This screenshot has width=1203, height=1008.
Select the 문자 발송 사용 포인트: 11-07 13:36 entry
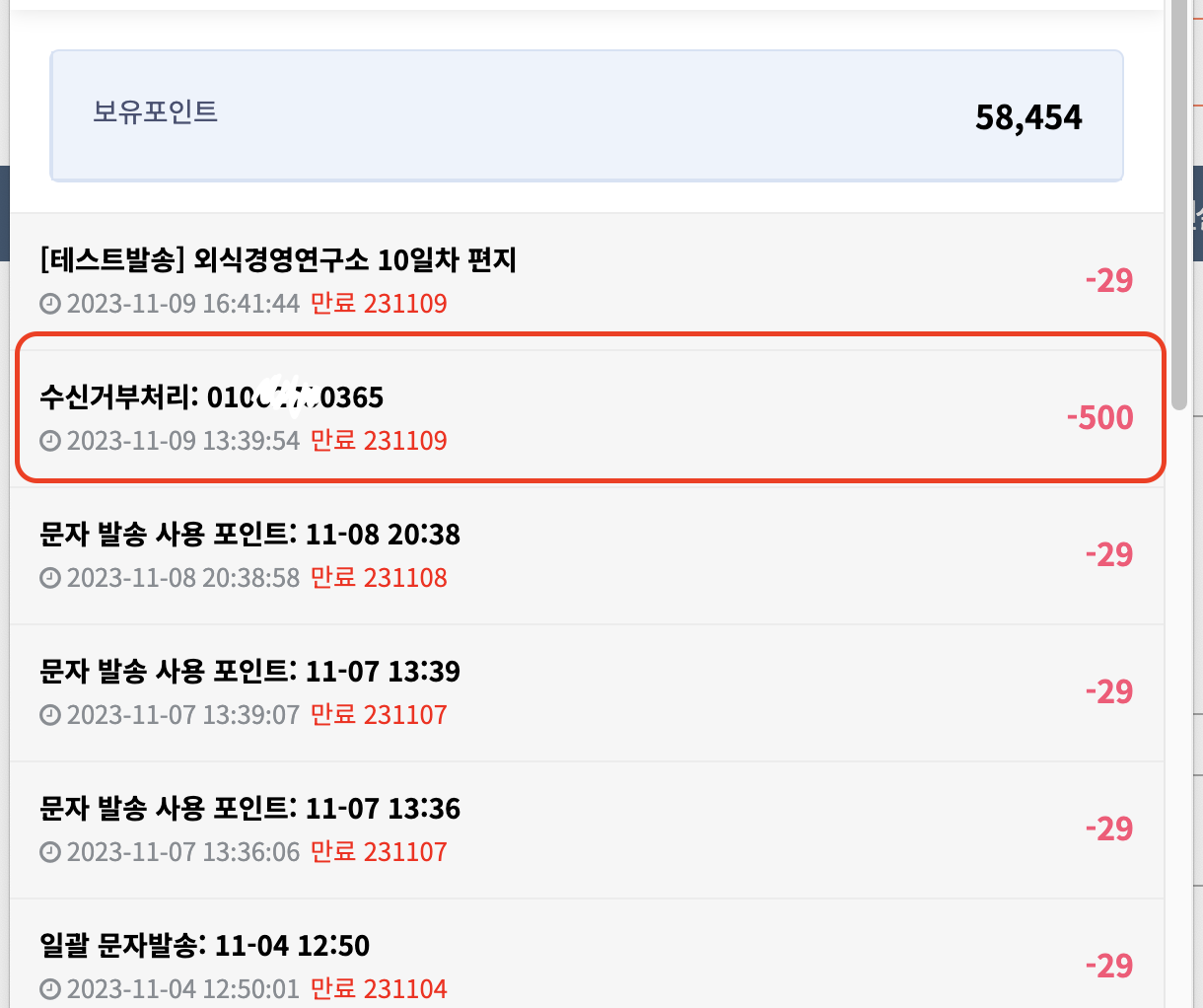click(x=587, y=829)
